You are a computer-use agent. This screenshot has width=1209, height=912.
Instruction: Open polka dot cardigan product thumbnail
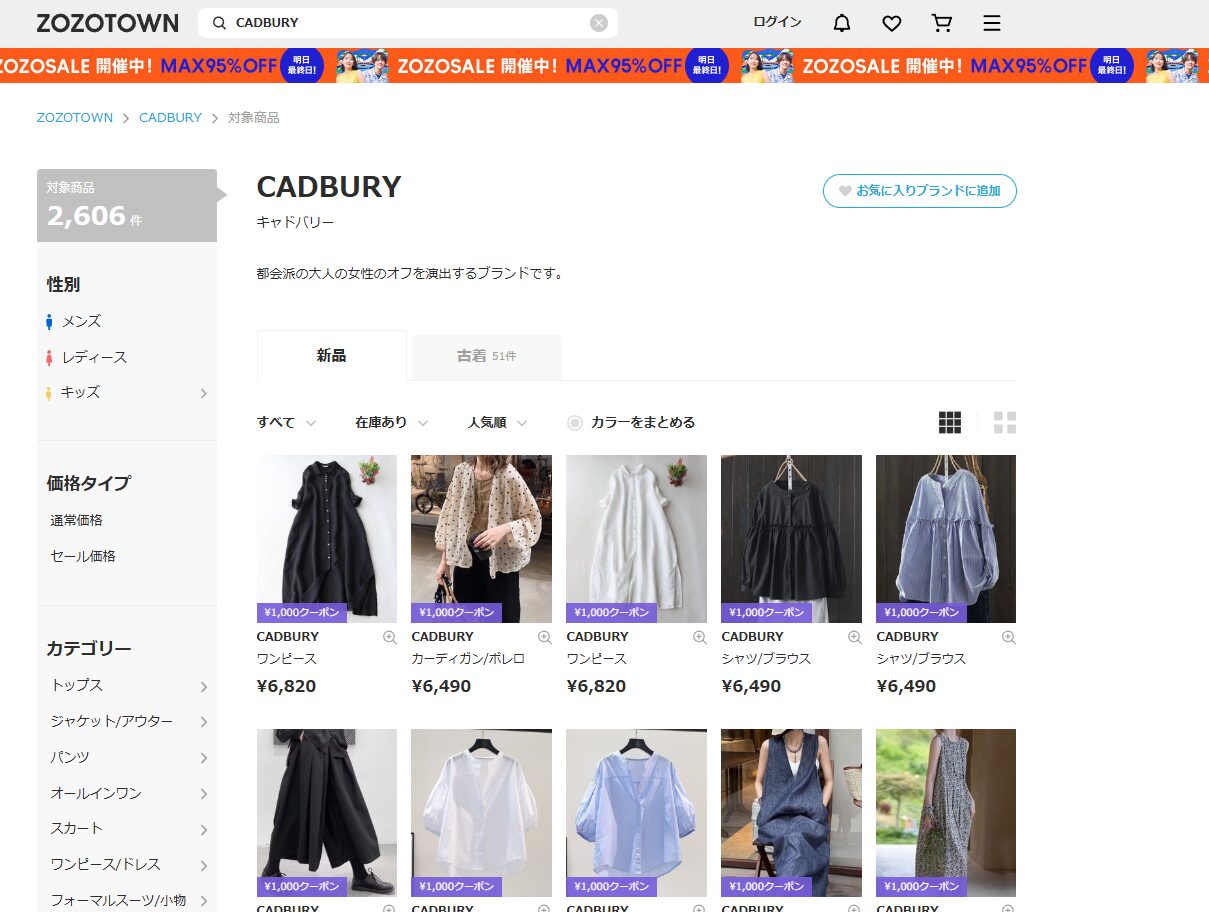pos(481,539)
